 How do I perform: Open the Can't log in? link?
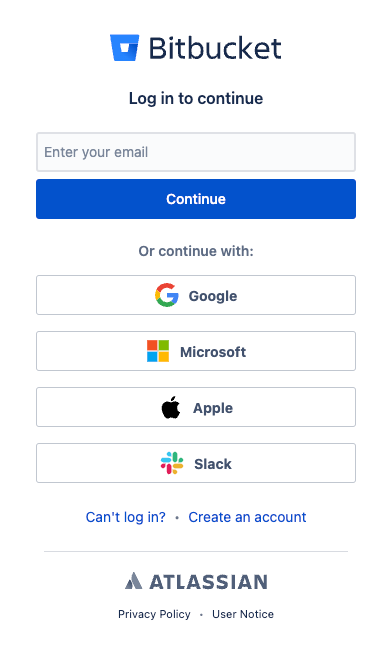(125, 517)
